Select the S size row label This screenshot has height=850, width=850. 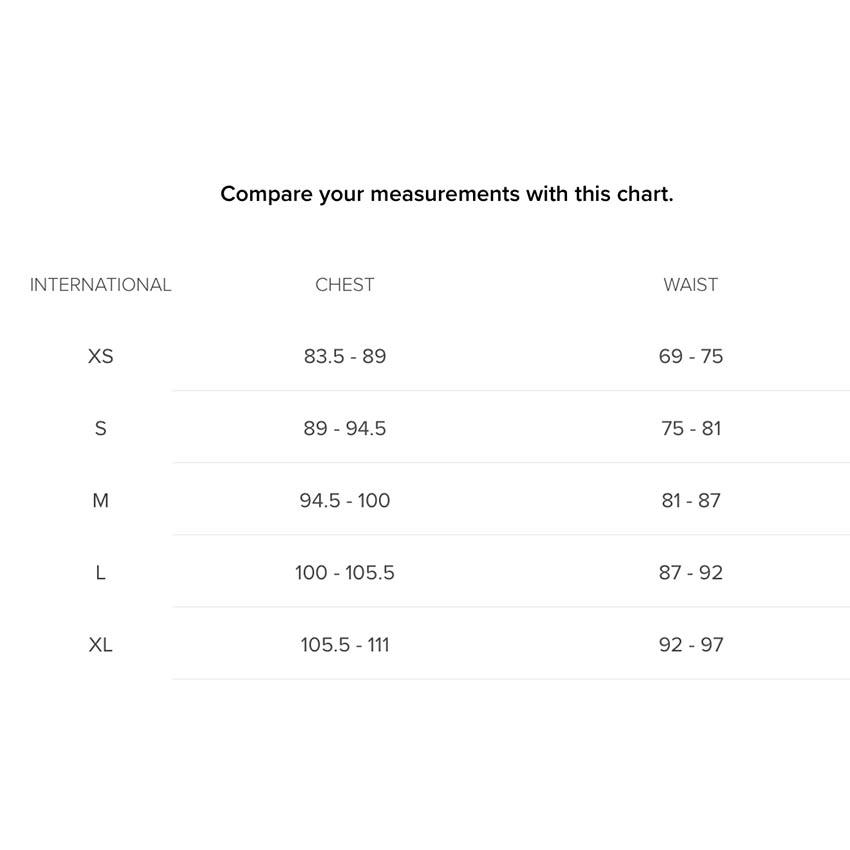pos(100,428)
